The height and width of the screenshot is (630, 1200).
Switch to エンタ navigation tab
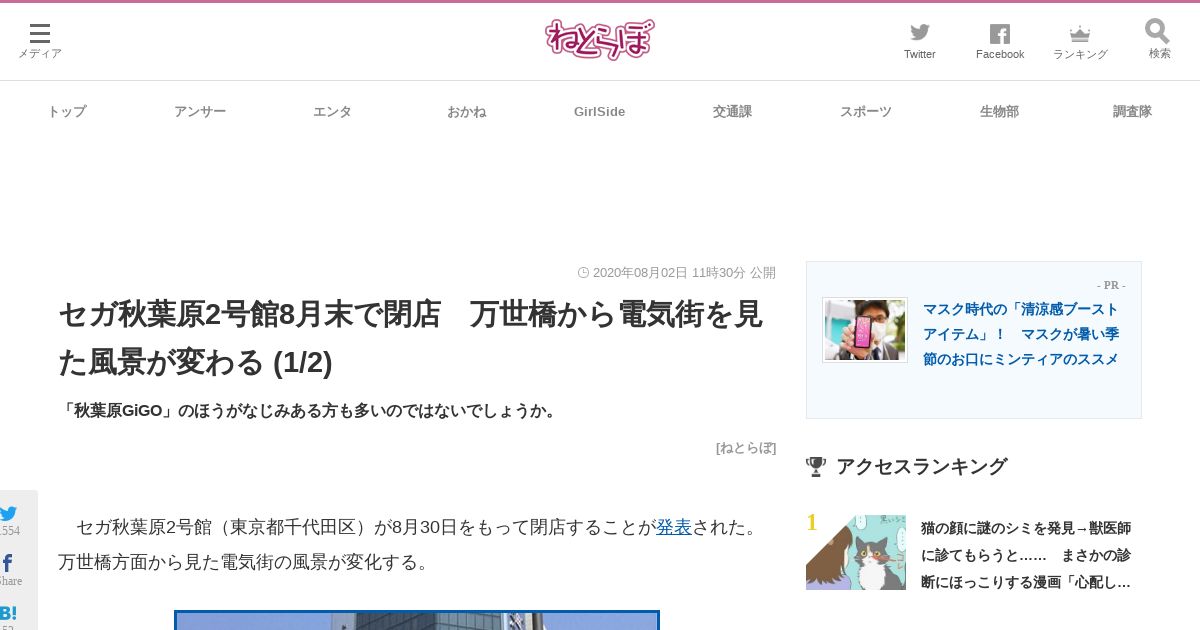coord(332,112)
